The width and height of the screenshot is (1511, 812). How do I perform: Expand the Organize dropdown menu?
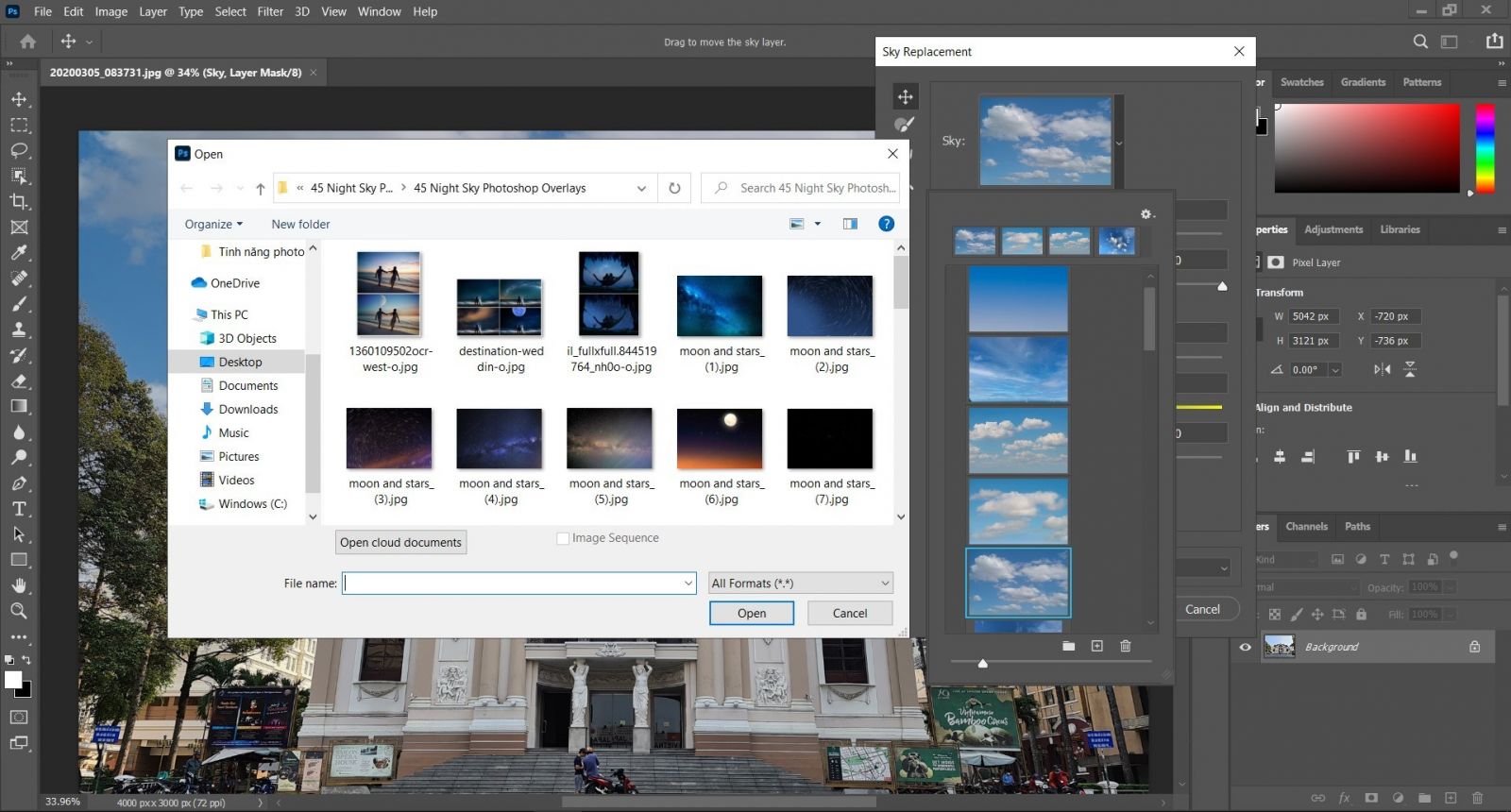(x=213, y=224)
